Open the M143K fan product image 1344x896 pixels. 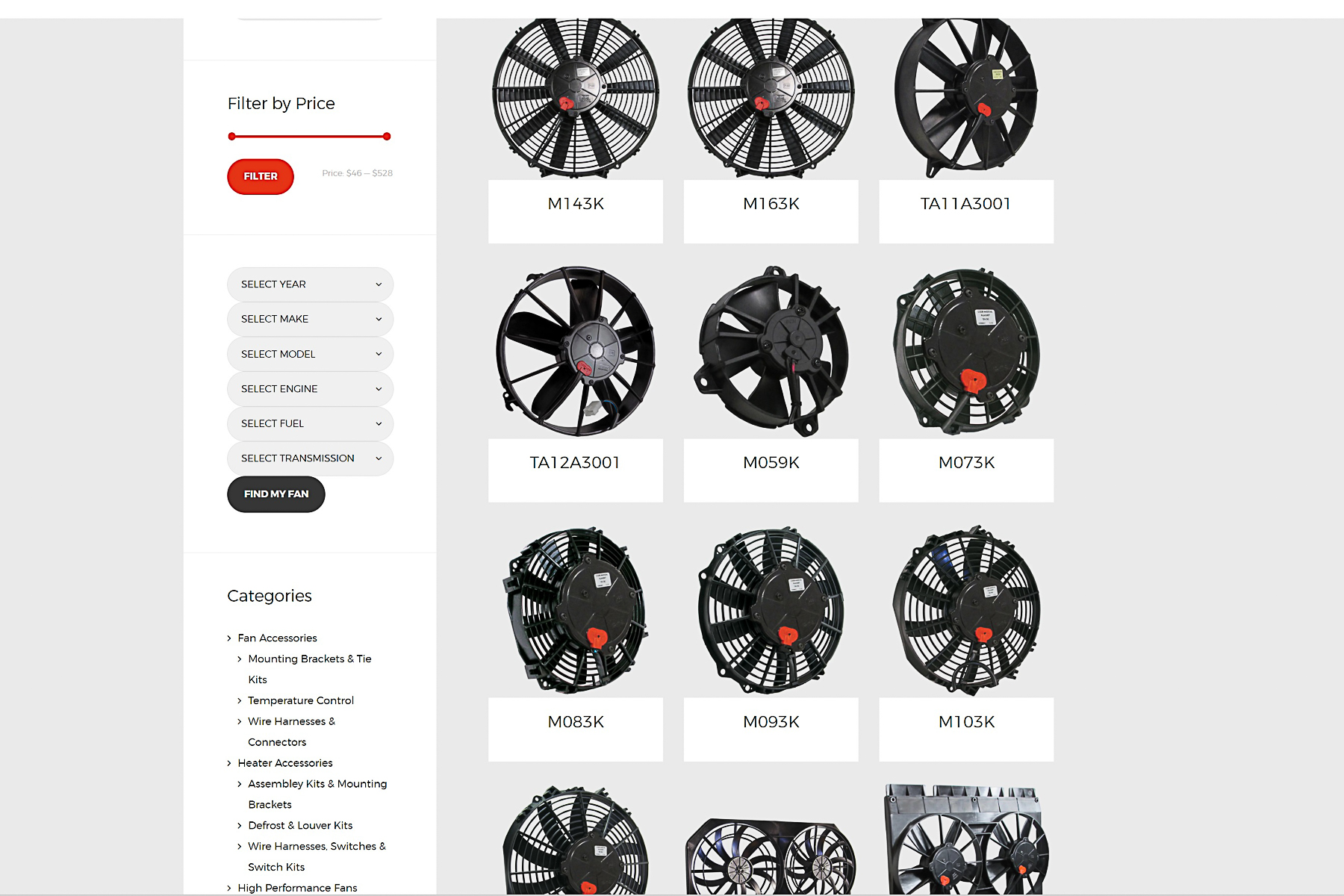(576, 99)
